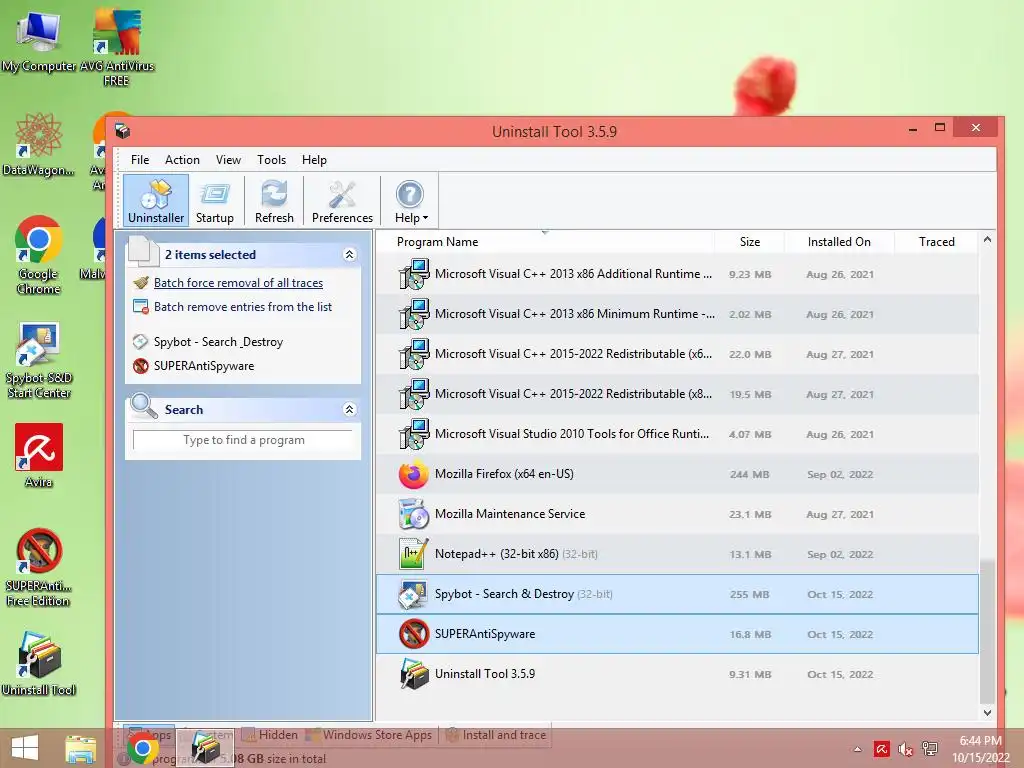Viewport: 1024px width, 768px height.
Task: Sort by Installed On column header
Action: pyautogui.click(x=839, y=242)
